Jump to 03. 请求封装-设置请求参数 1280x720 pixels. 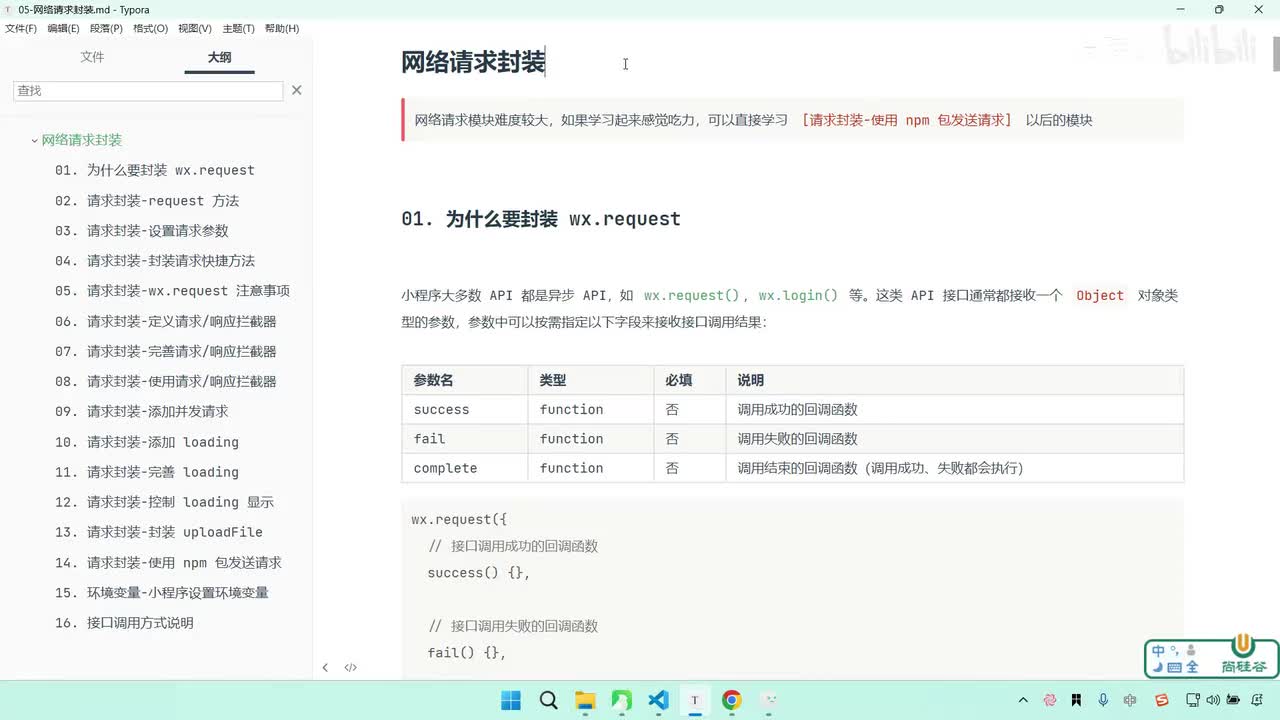[142, 231]
